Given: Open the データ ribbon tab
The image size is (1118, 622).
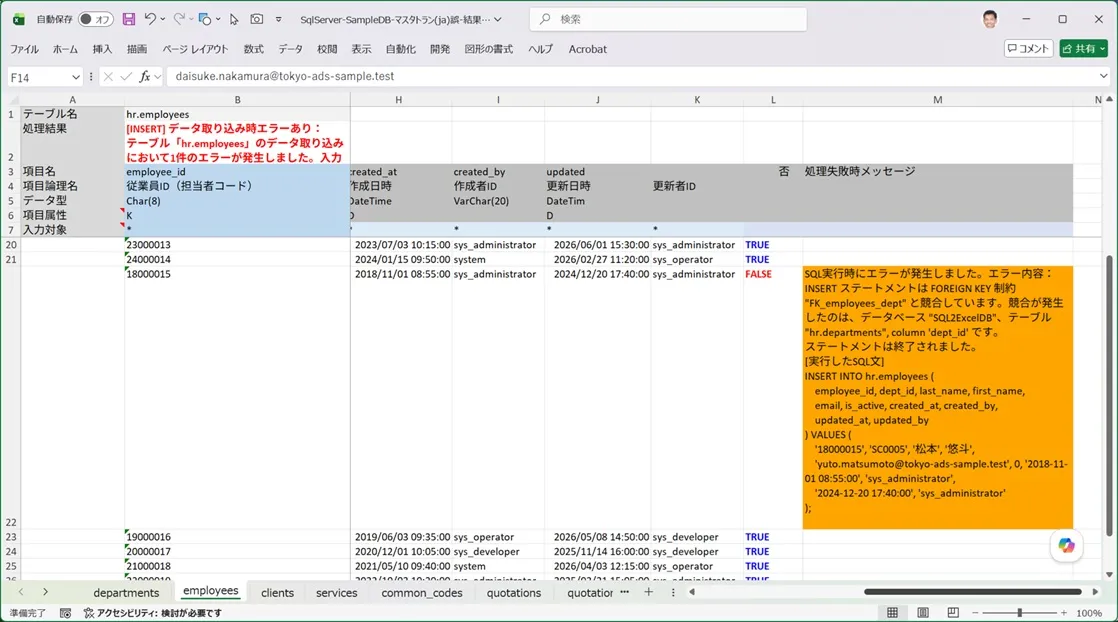Looking at the screenshot, I should [x=290, y=49].
